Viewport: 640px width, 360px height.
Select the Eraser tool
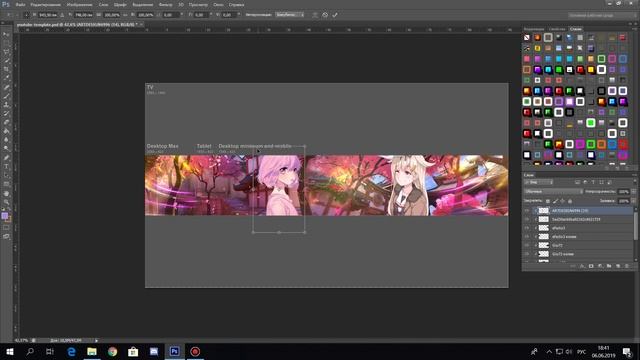point(6,122)
